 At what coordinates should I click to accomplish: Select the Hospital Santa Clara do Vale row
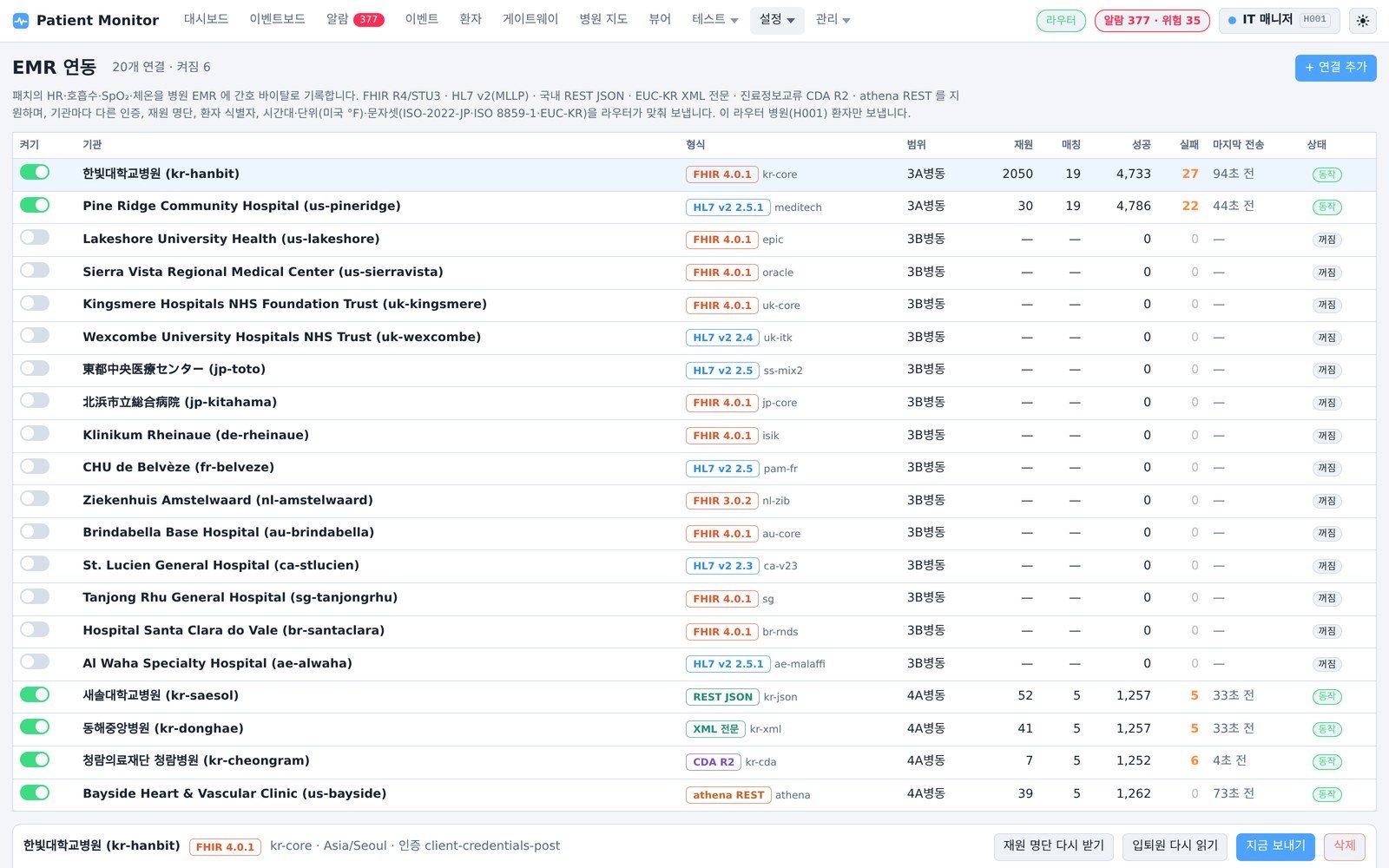tap(694, 631)
